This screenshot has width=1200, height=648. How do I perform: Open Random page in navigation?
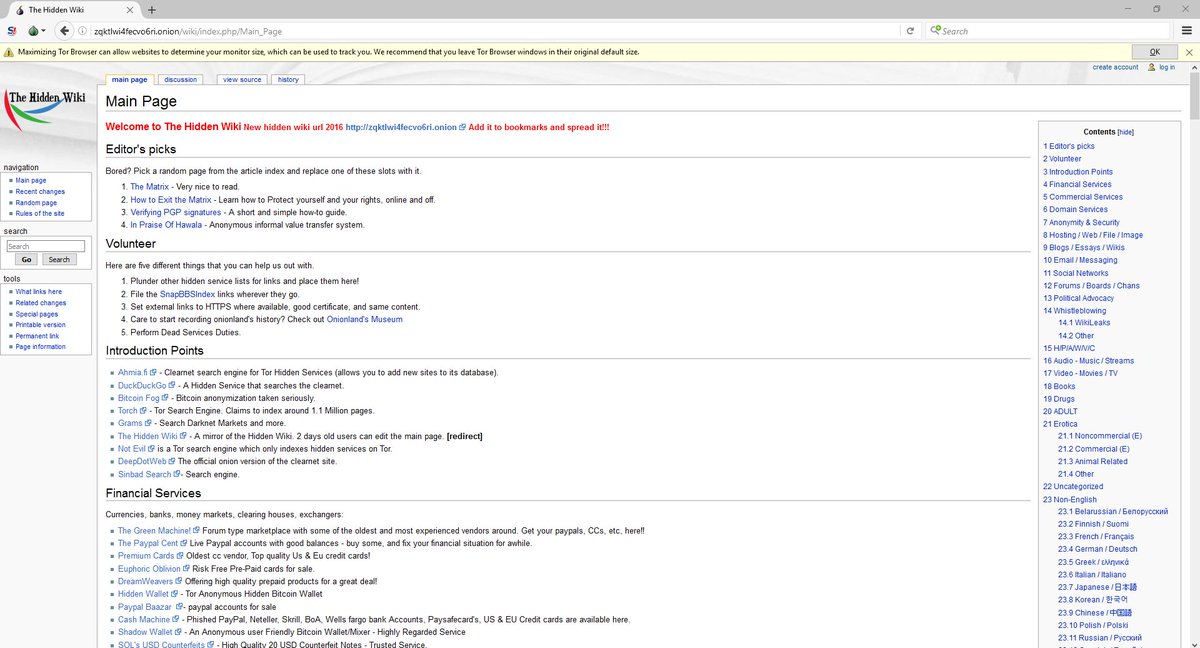click(36, 202)
